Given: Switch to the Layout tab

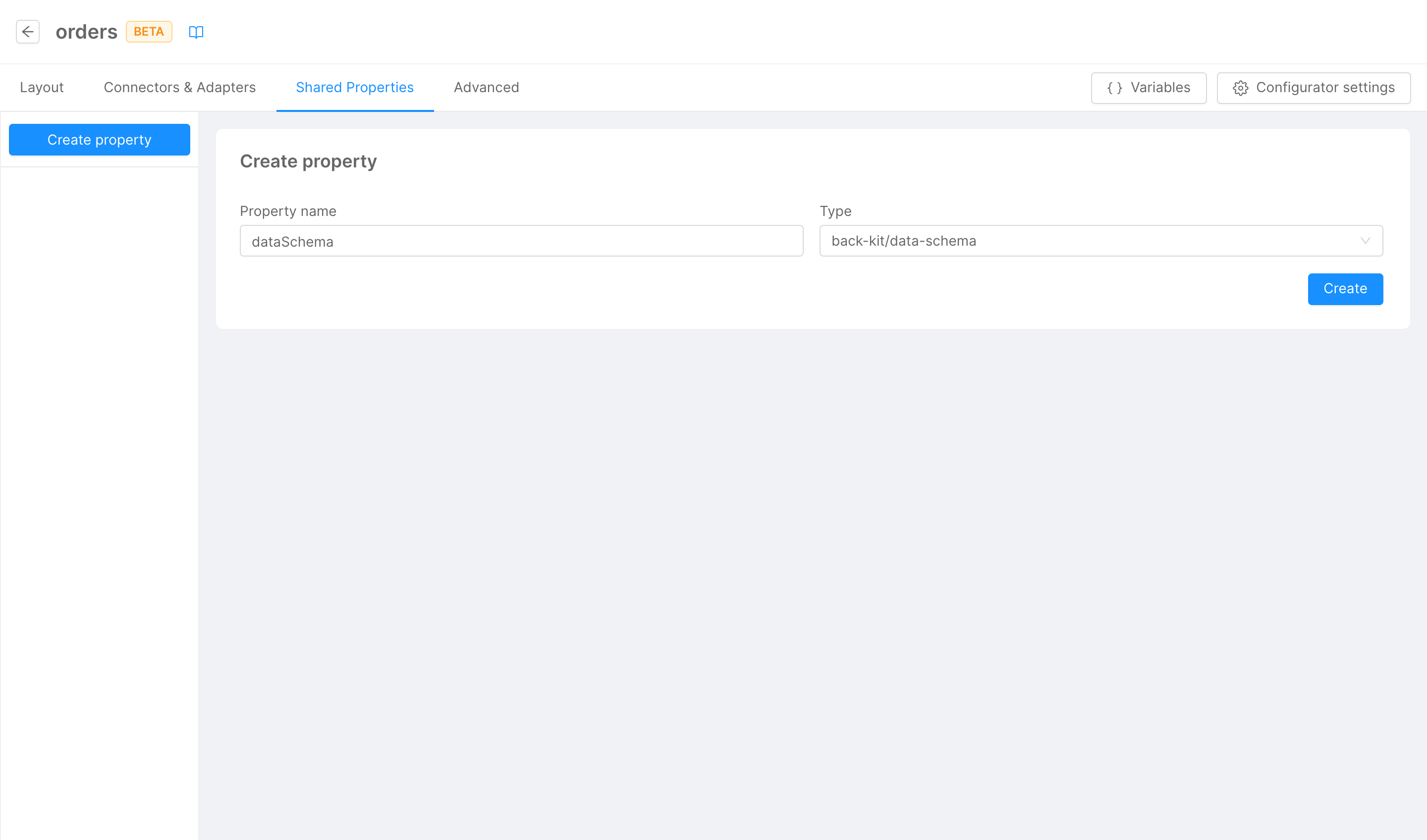Looking at the screenshot, I should pos(41,87).
